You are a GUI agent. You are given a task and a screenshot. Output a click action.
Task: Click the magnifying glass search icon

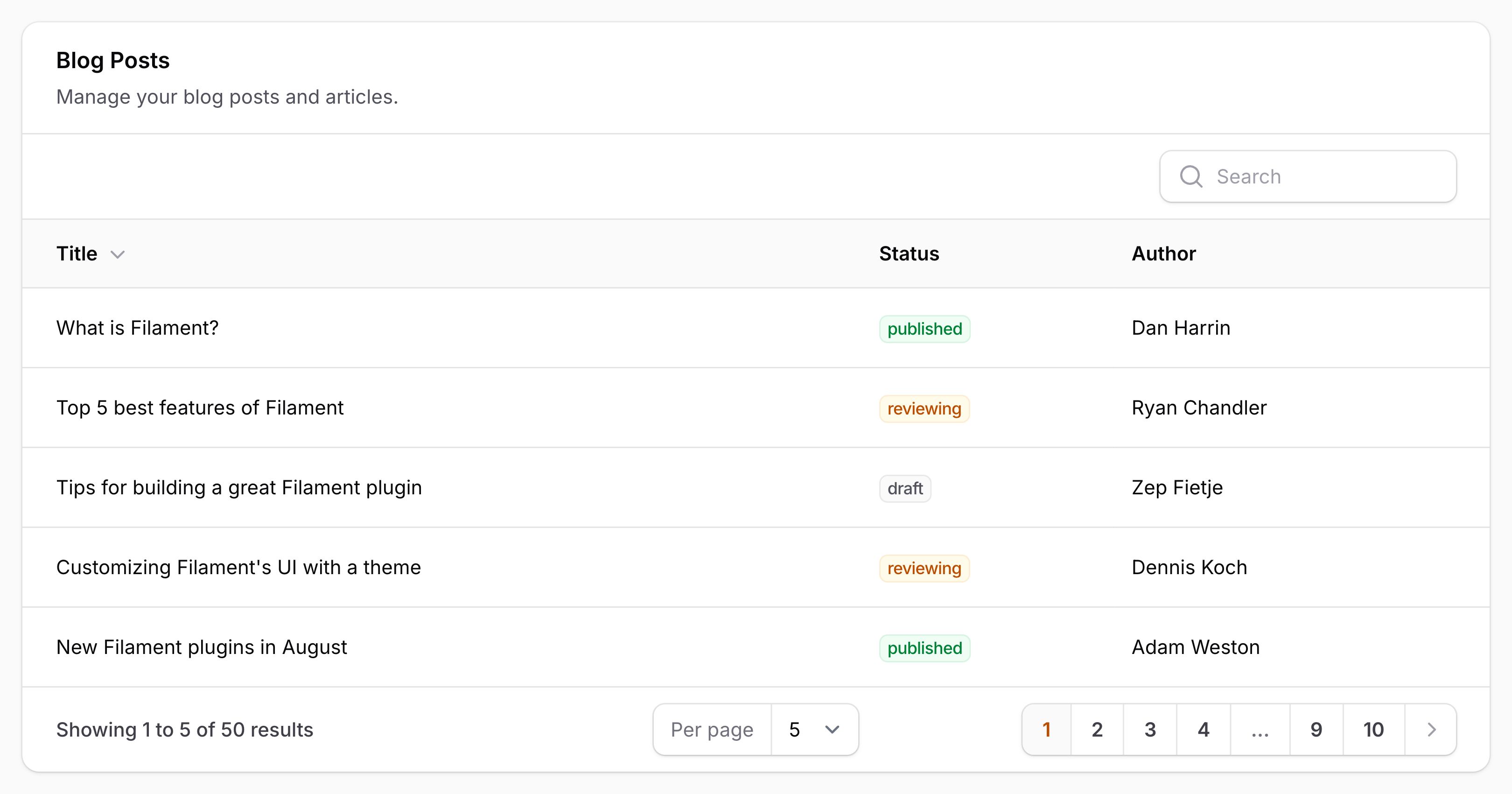coord(1191,176)
